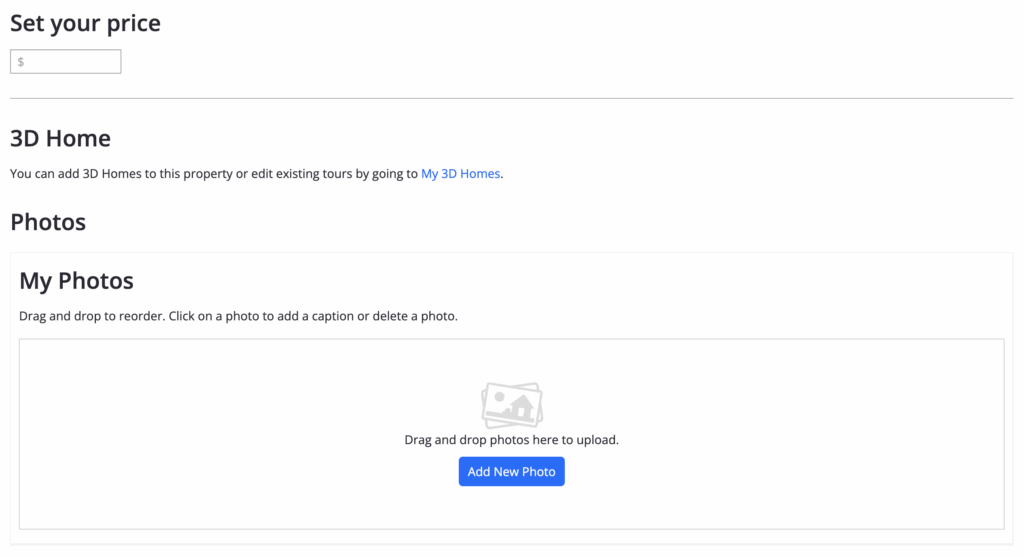This screenshot has height=557, width=1024.
Task: Click the house image inside the placeholder icon
Action: [x=518, y=407]
